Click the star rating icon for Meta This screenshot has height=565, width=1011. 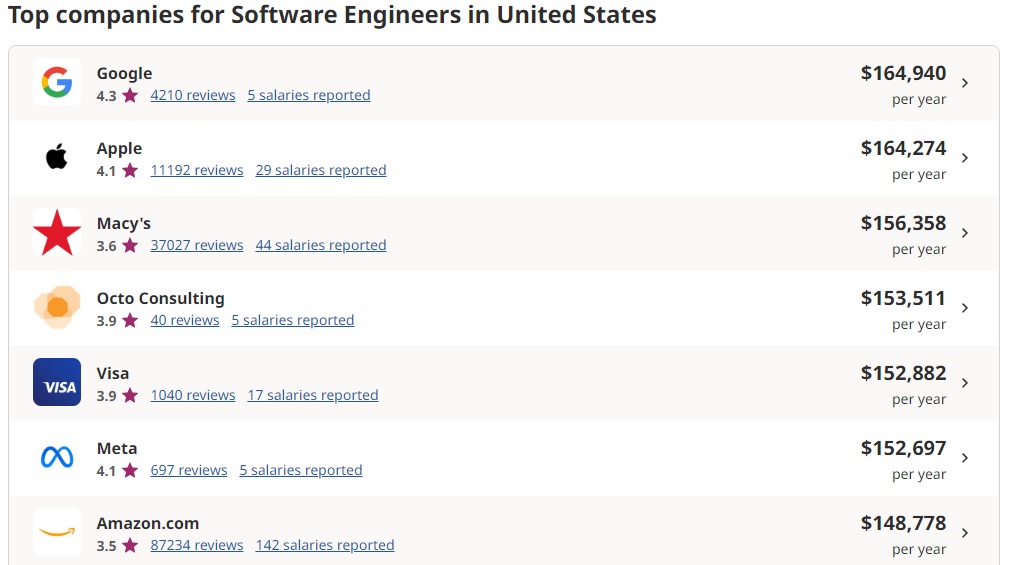coord(130,470)
